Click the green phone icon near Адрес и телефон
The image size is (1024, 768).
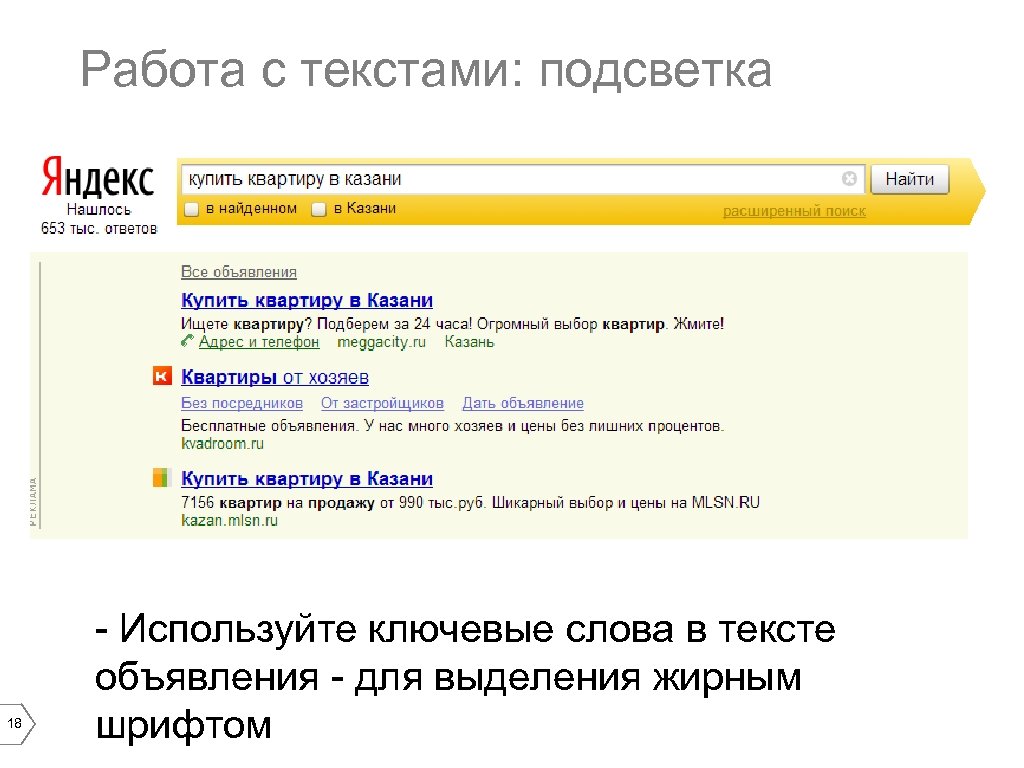pos(187,340)
